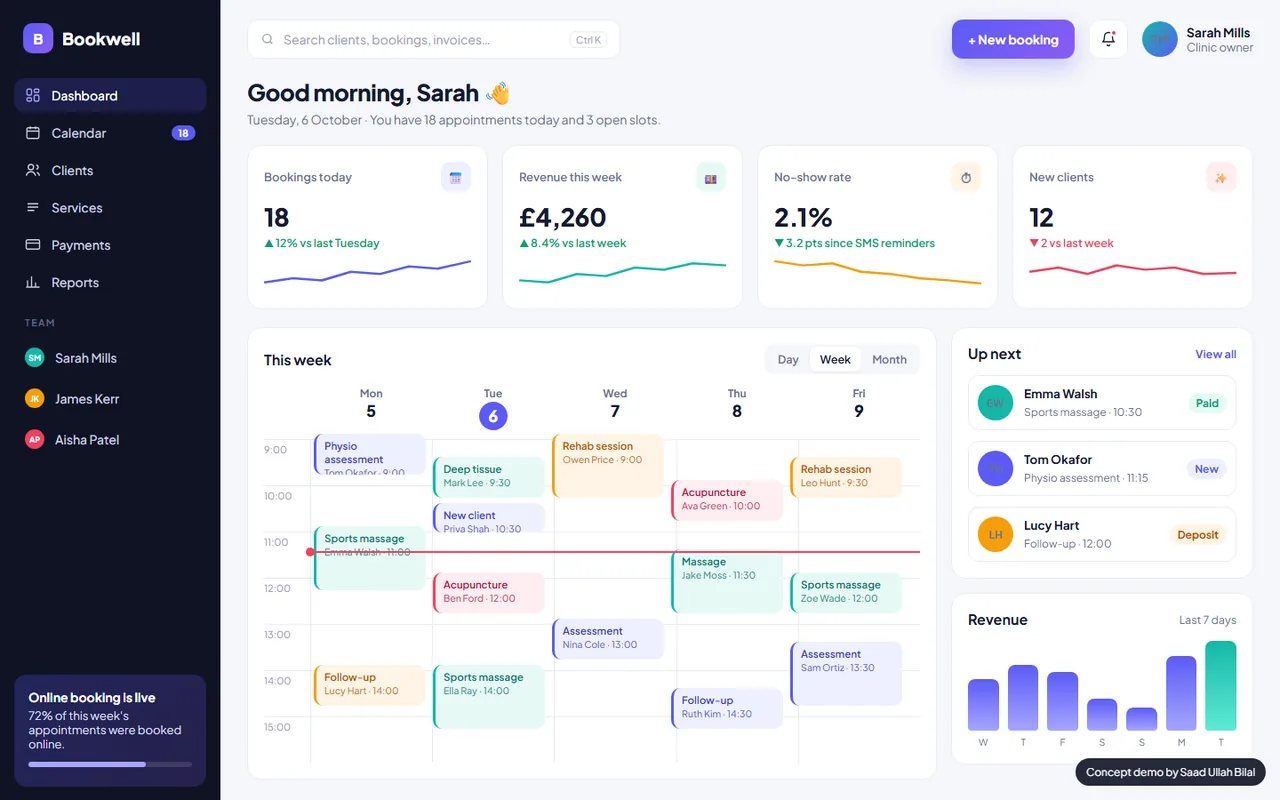The height and width of the screenshot is (800, 1280).
Task: Click View all in Up next
Action: pyautogui.click(x=1215, y=354)
